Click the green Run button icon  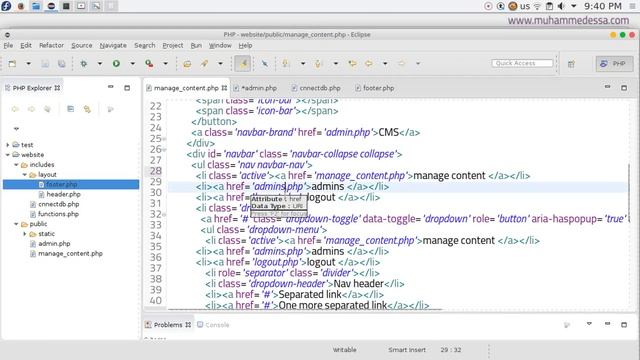click(x=116, y=64)
